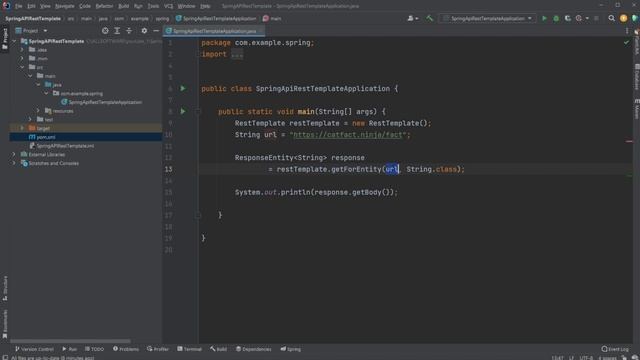Run with coverage from the toolbar

pos(567,18)
